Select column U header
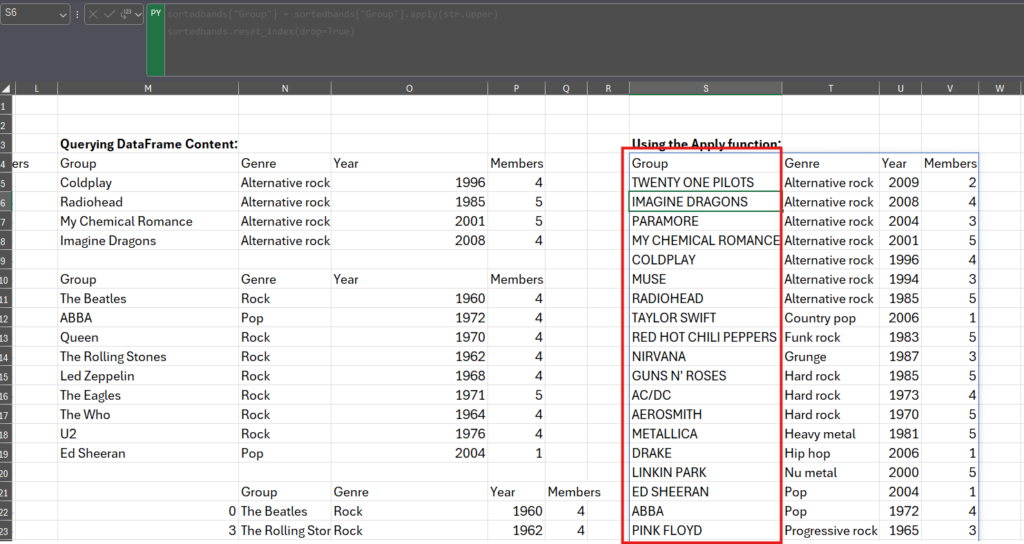The width and height of the screenshot is (1024, 544). click(x=901, y=88)
